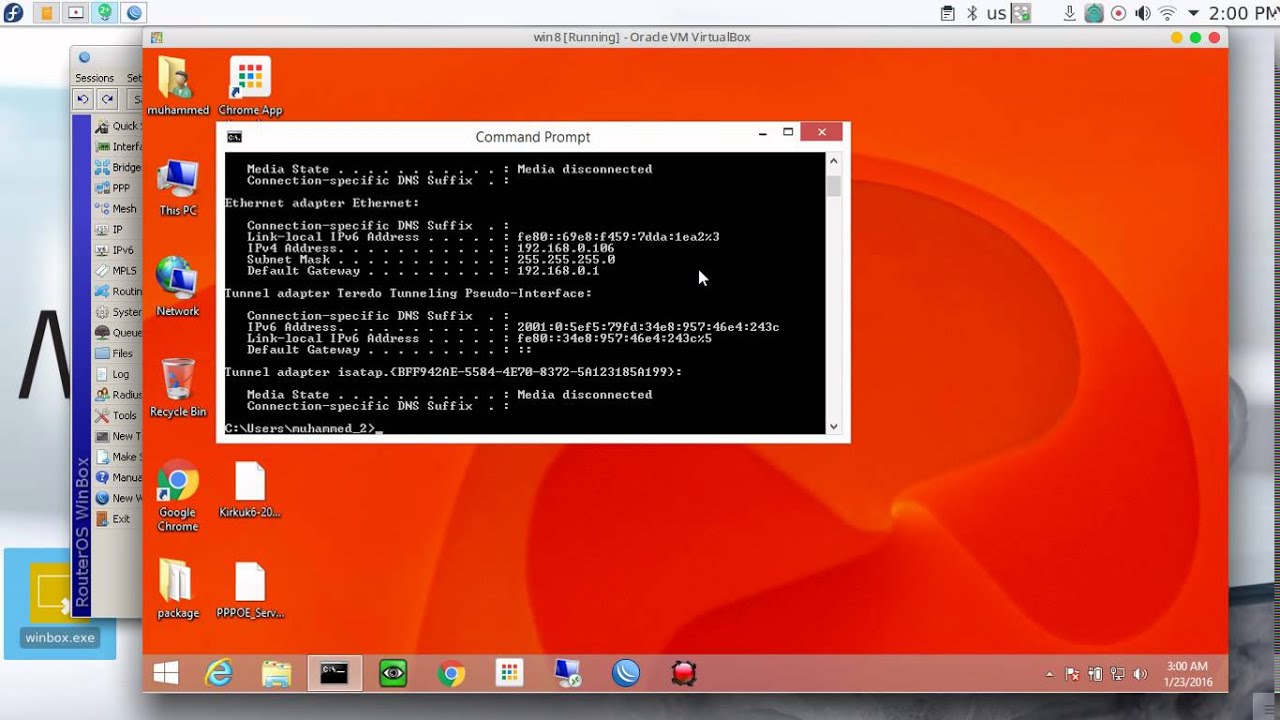Open the clipboard icon in top panel

(x=948, y=13)
